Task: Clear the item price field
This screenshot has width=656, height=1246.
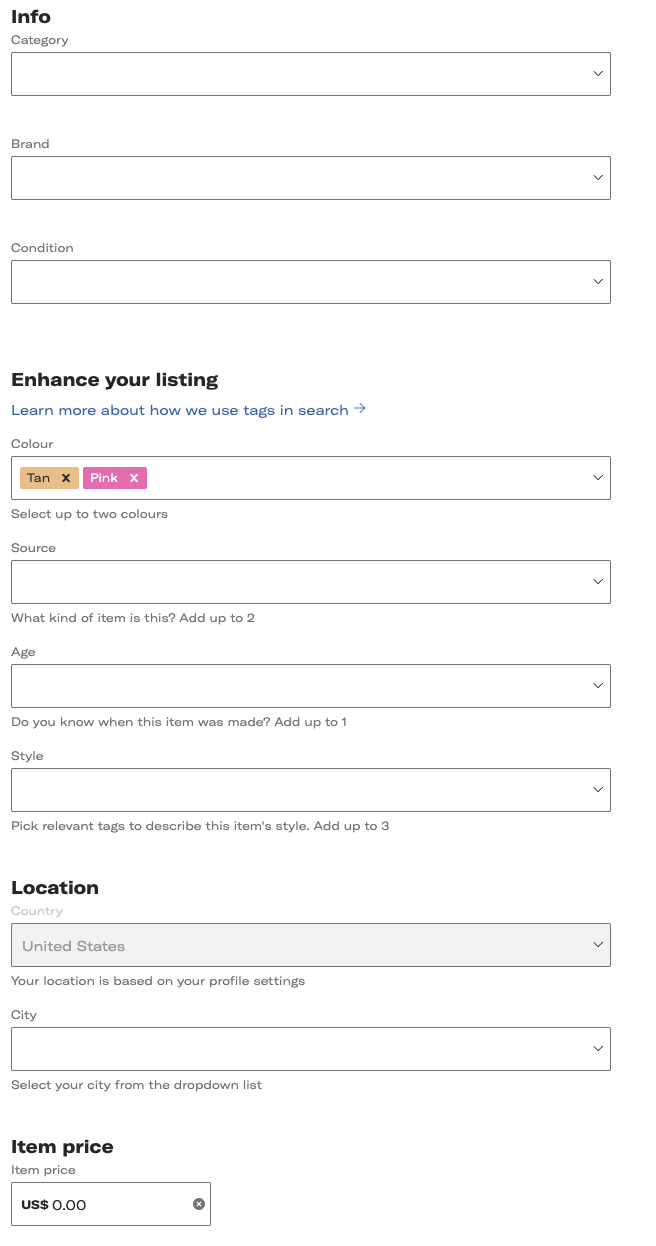Action: tap(199, 1204)
